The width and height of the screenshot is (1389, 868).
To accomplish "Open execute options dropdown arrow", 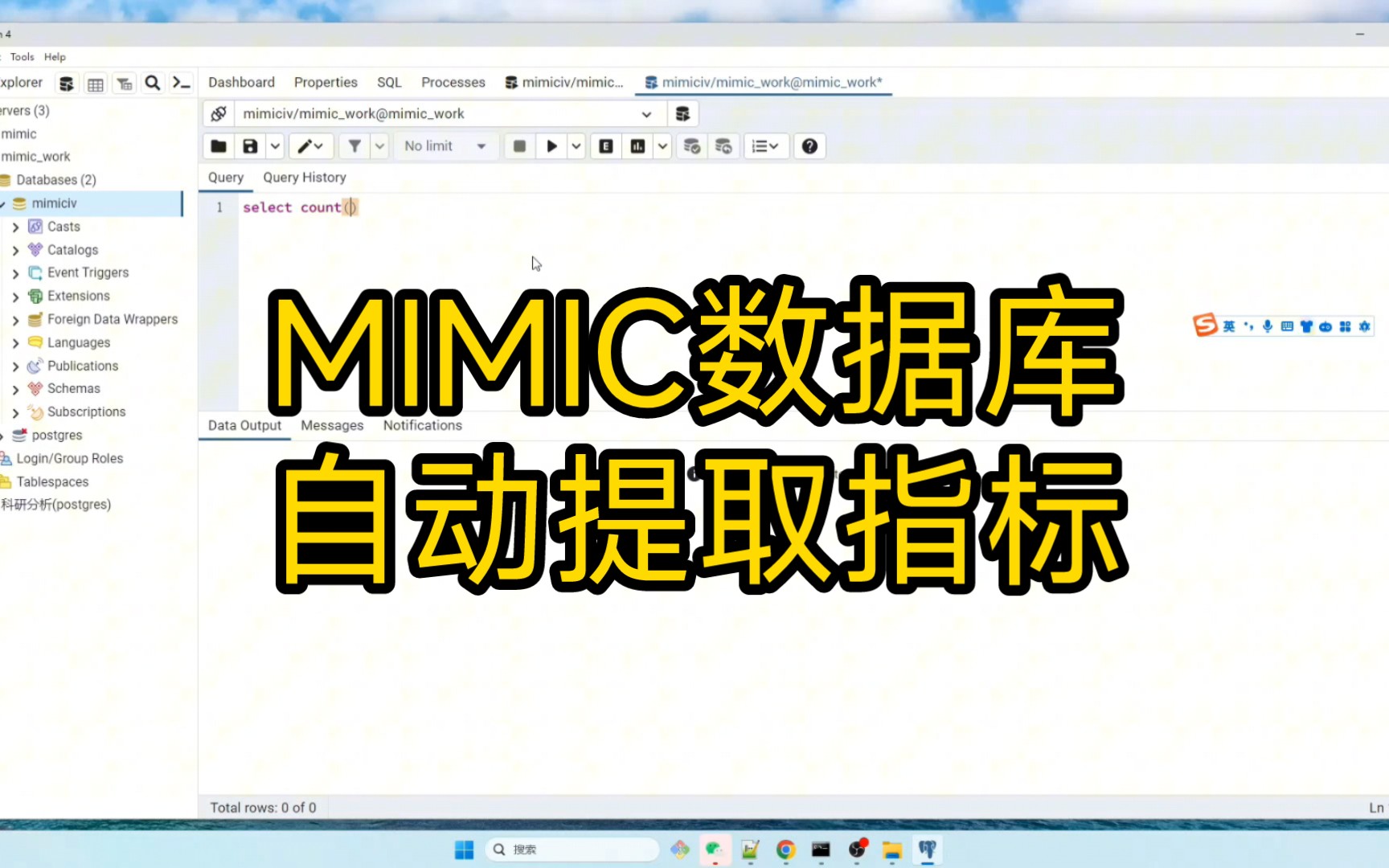I will (576, 146).
